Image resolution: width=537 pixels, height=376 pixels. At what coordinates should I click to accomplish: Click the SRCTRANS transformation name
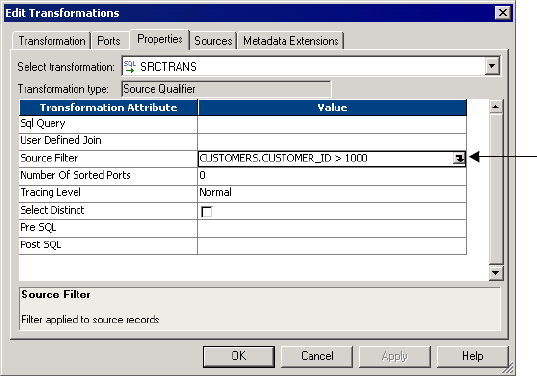click(168, 66)
